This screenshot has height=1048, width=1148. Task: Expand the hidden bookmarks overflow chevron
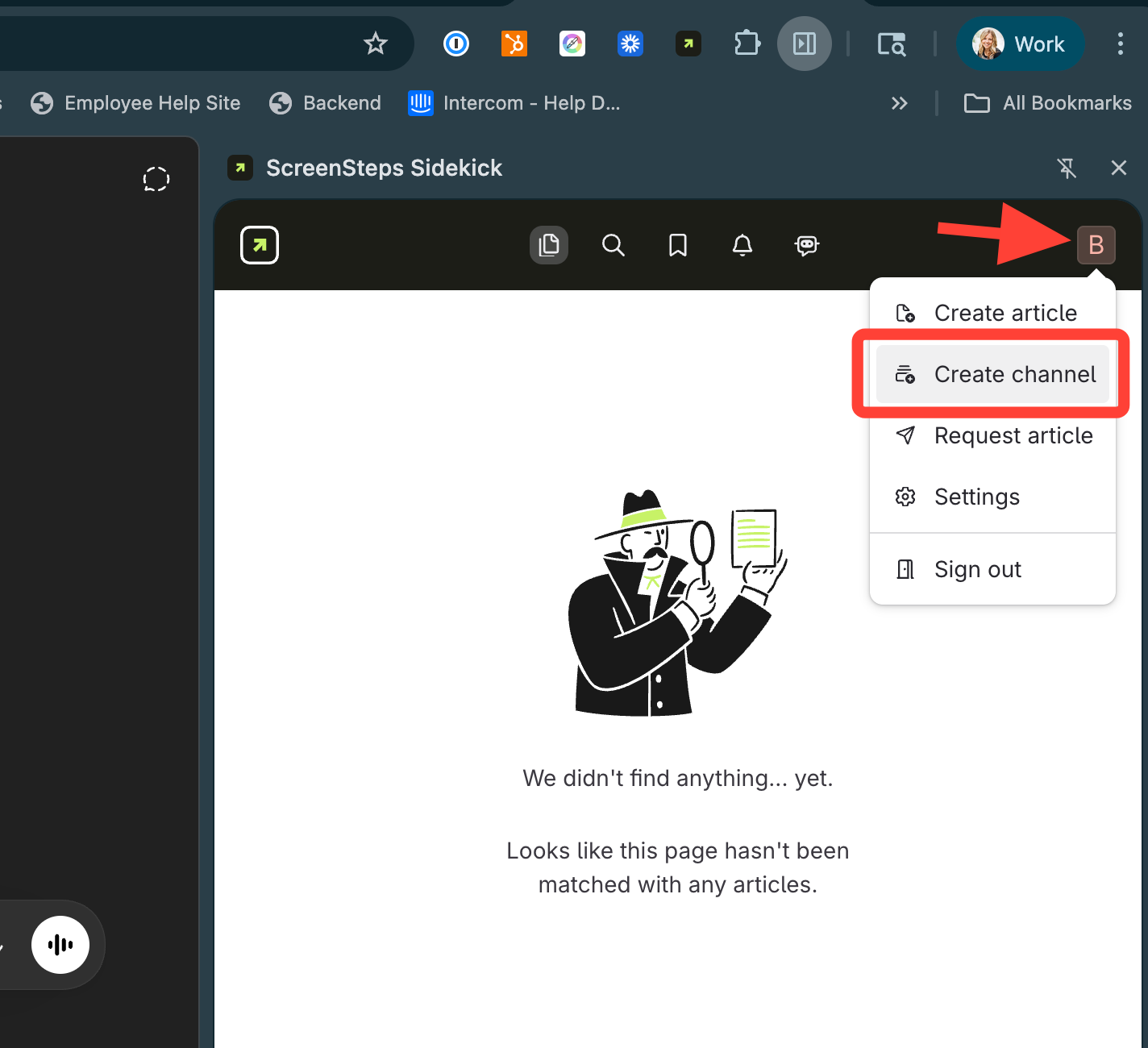[899, 103]
